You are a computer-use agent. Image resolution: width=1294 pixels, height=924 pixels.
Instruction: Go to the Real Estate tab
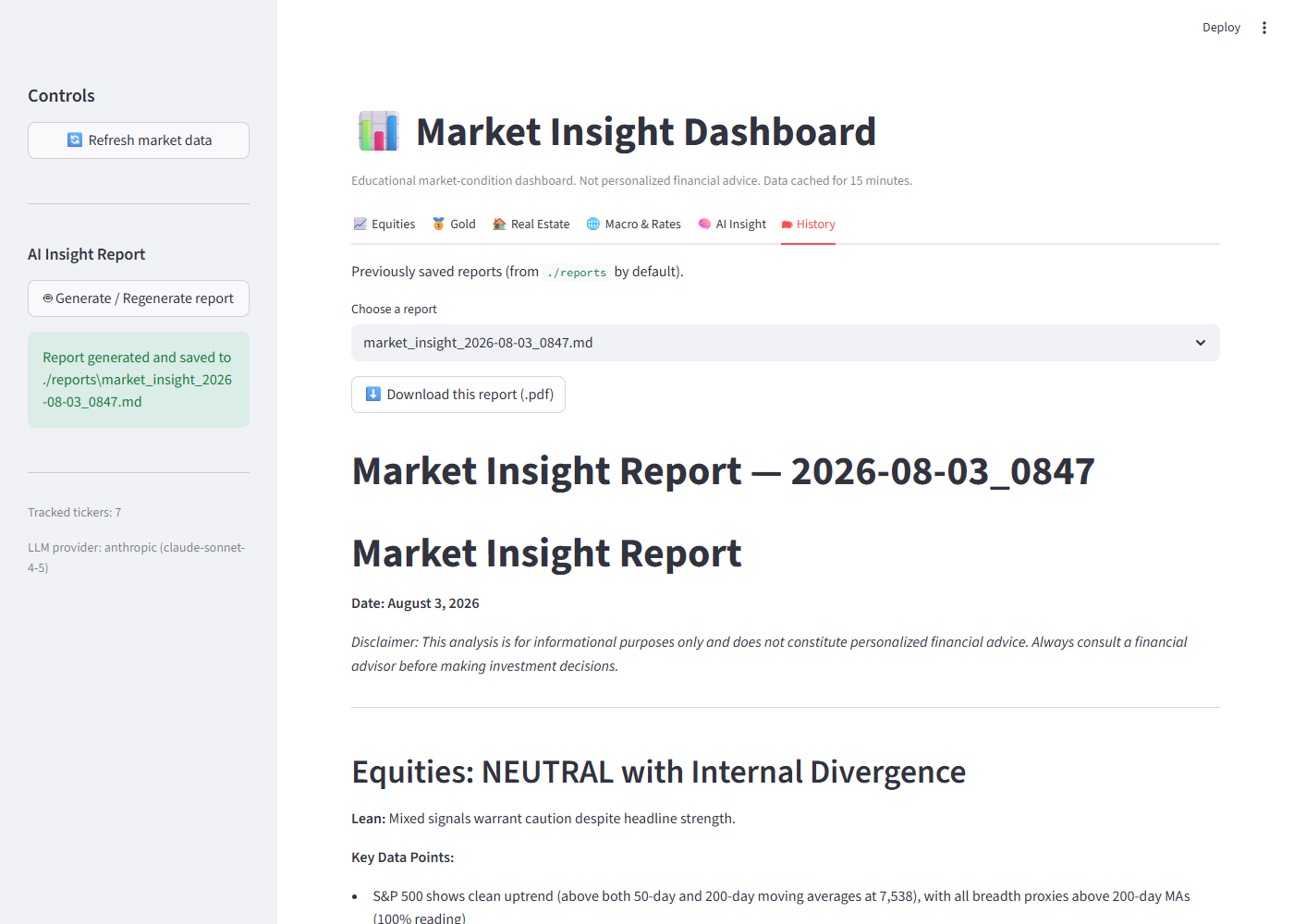(x=531, y=225)
